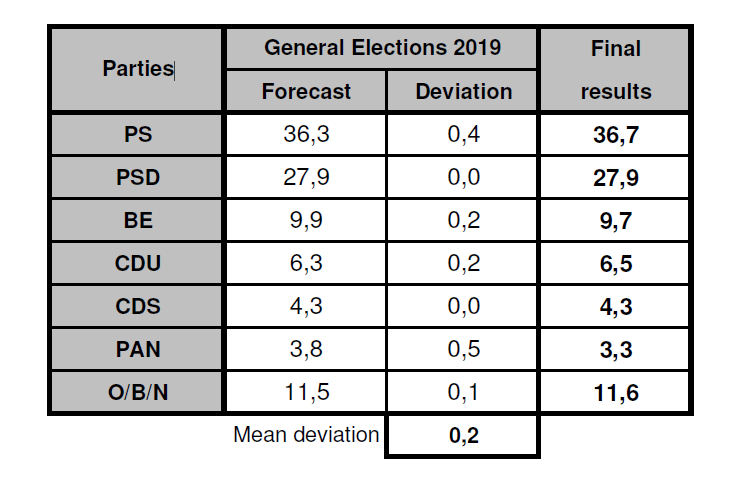
Task: Select the Final results header cell
Action: [x=615, y=69]
